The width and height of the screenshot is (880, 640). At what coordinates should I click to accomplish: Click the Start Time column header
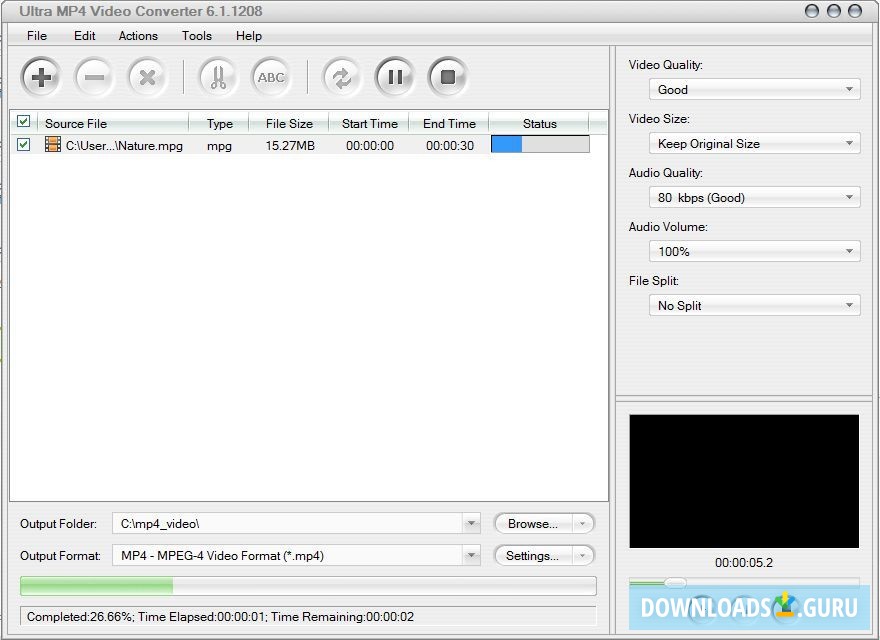click(369, 123)
